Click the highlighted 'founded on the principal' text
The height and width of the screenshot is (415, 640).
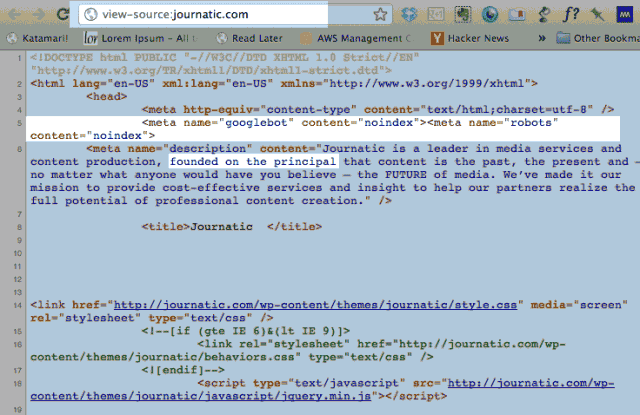coord(253,162)
